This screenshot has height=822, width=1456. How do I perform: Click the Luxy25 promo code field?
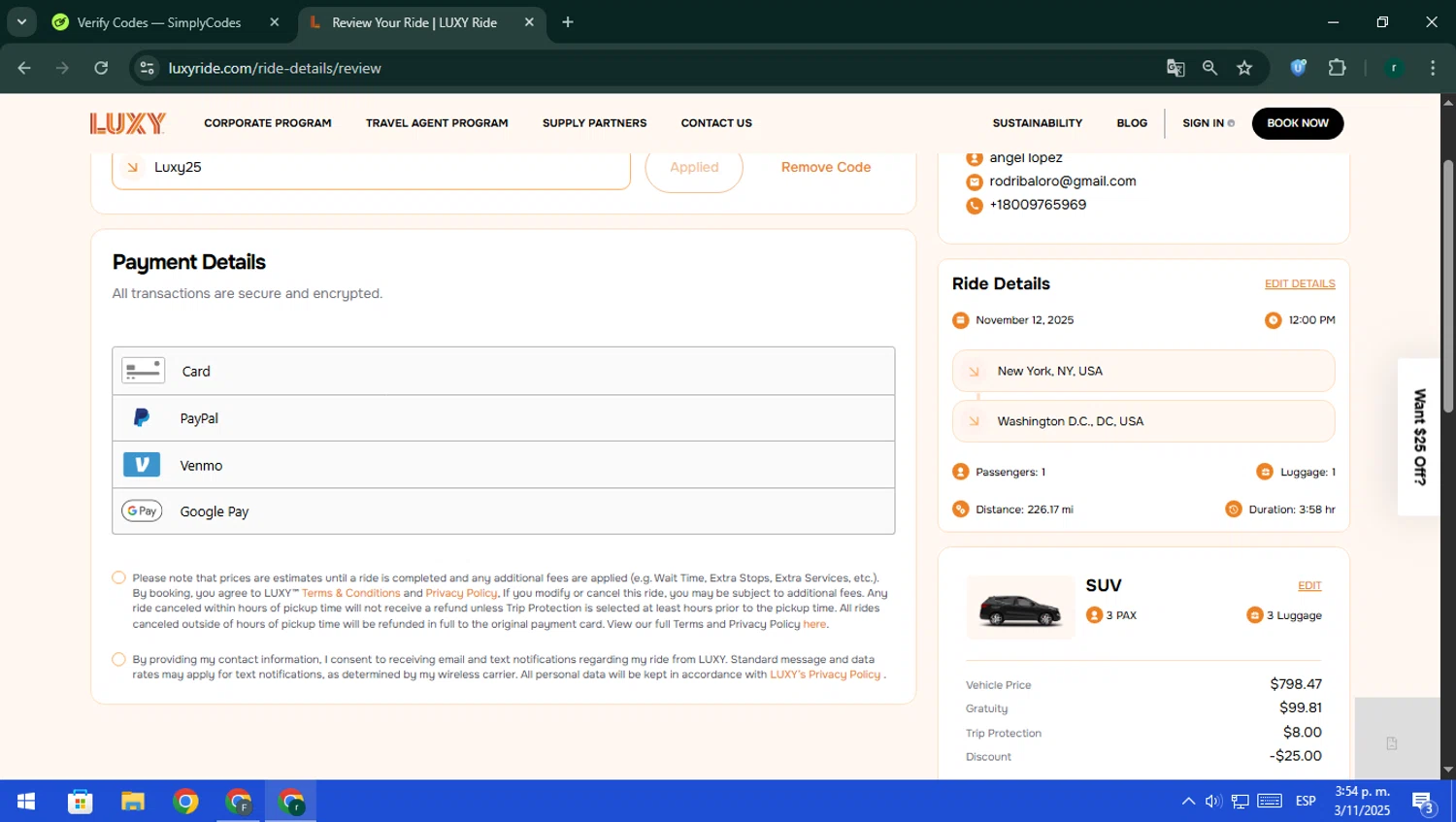coord(371,167)
